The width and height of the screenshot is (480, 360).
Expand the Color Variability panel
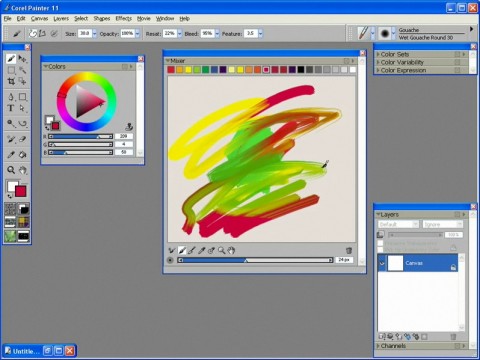[x=378, y=62]
